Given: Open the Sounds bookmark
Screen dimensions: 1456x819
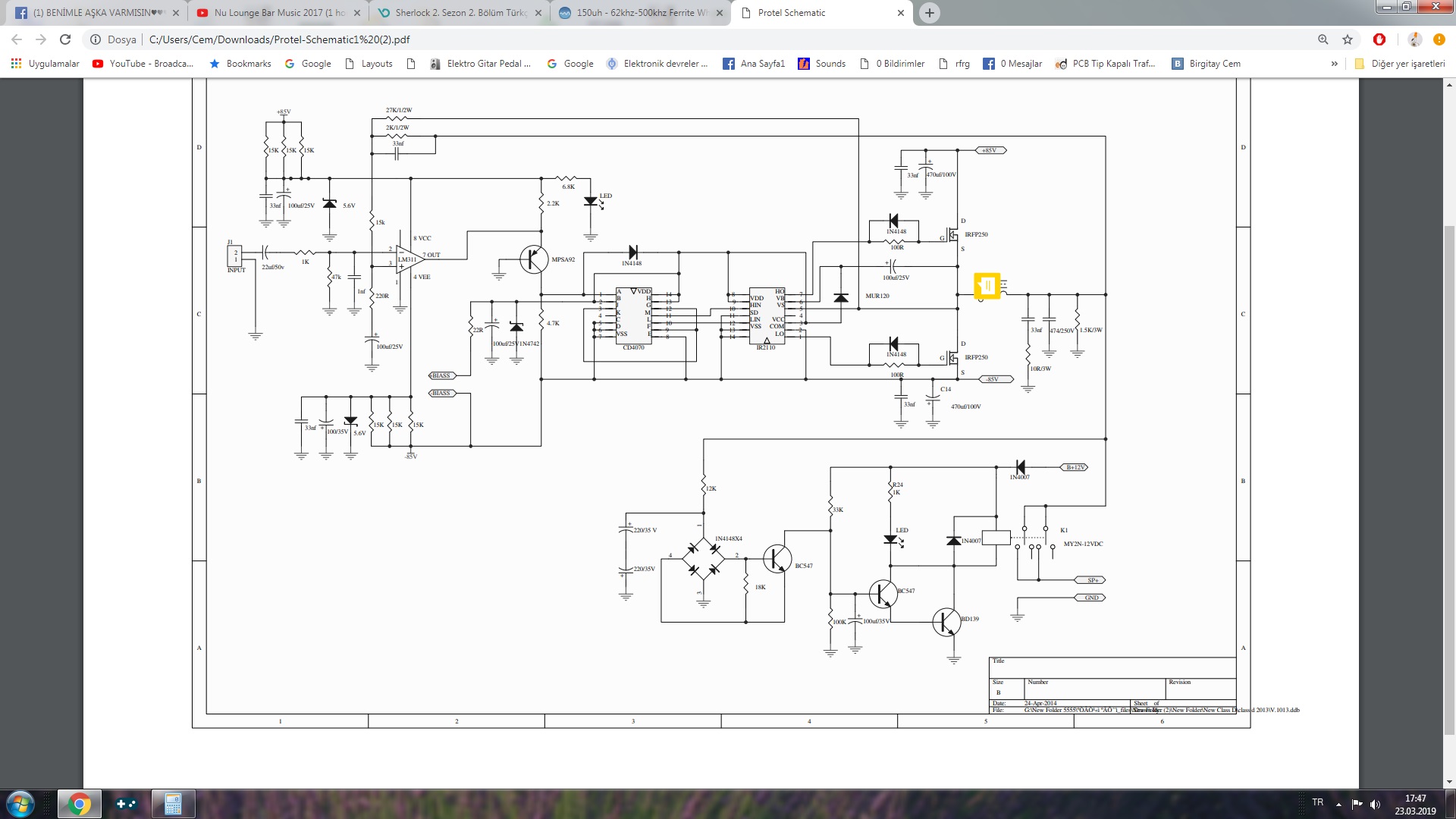Looking at the screenshot, I should click(x=822, y=64).
